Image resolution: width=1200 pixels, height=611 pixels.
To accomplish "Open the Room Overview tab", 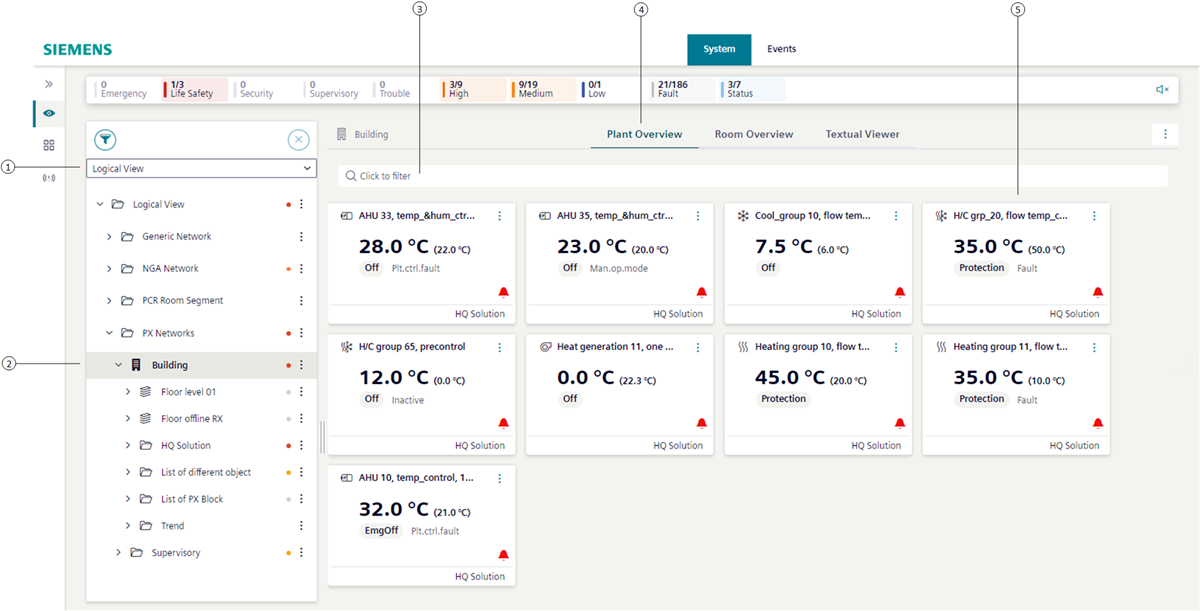I will pyautogui.click(x=753, y=134).
